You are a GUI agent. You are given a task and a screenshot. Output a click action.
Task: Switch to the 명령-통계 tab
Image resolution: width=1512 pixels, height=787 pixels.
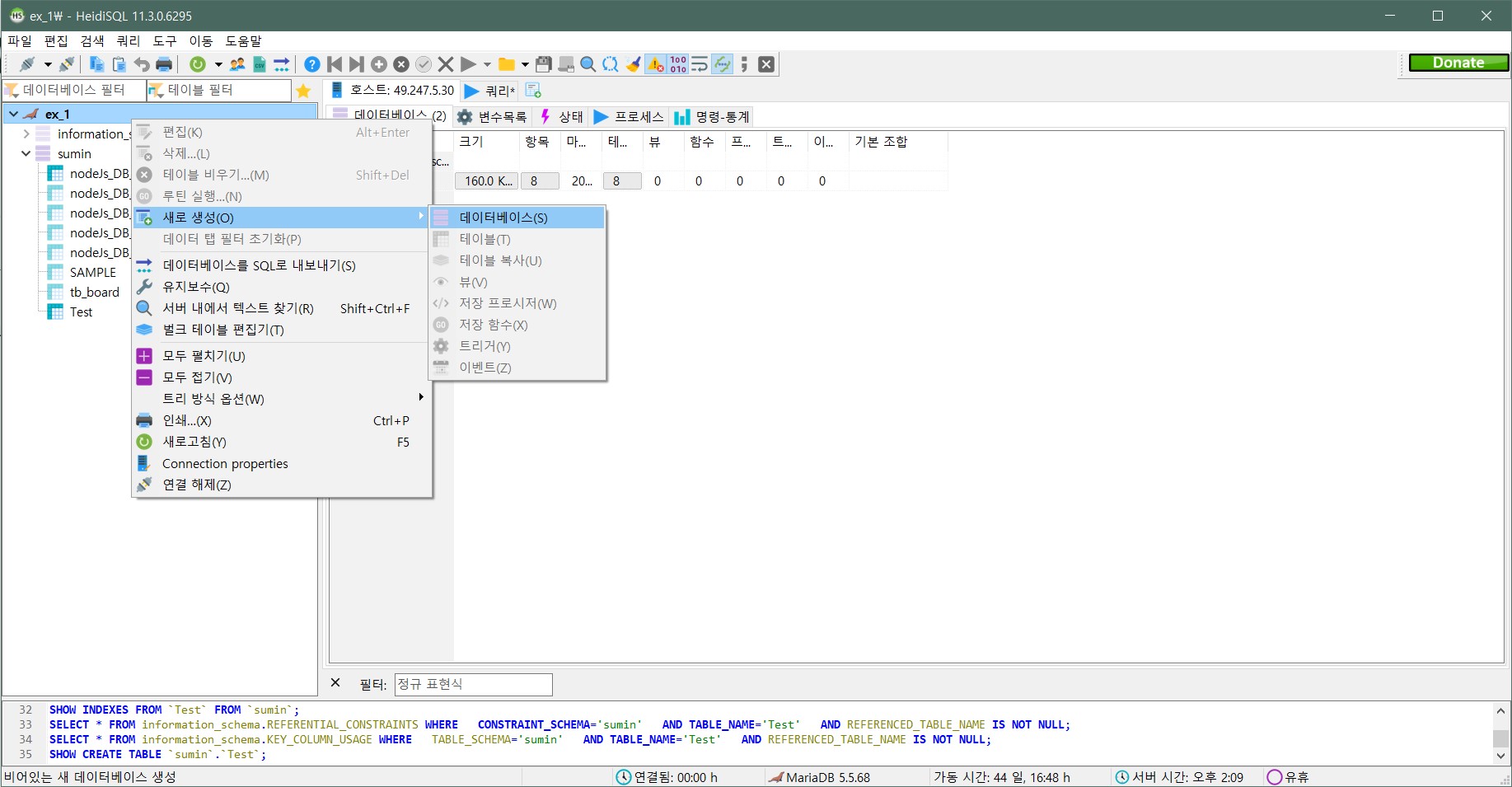point(712,117)
